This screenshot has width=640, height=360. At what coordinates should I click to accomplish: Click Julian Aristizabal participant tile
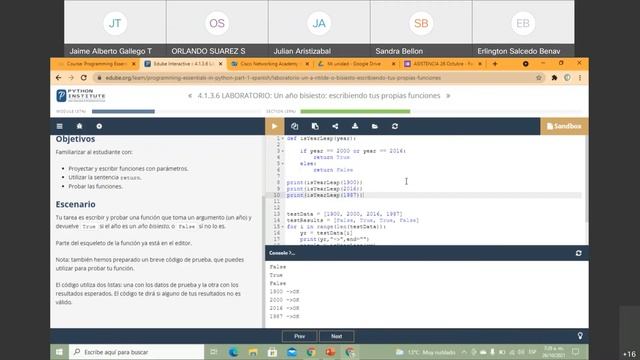(x=319, y=28)
